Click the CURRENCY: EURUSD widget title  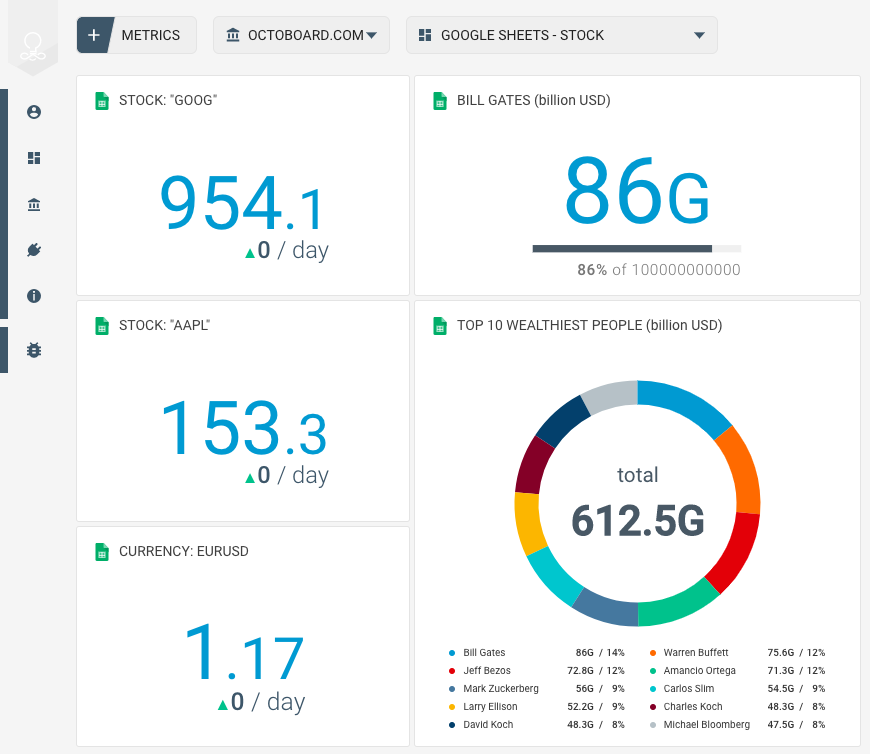[x=184, y=551]
